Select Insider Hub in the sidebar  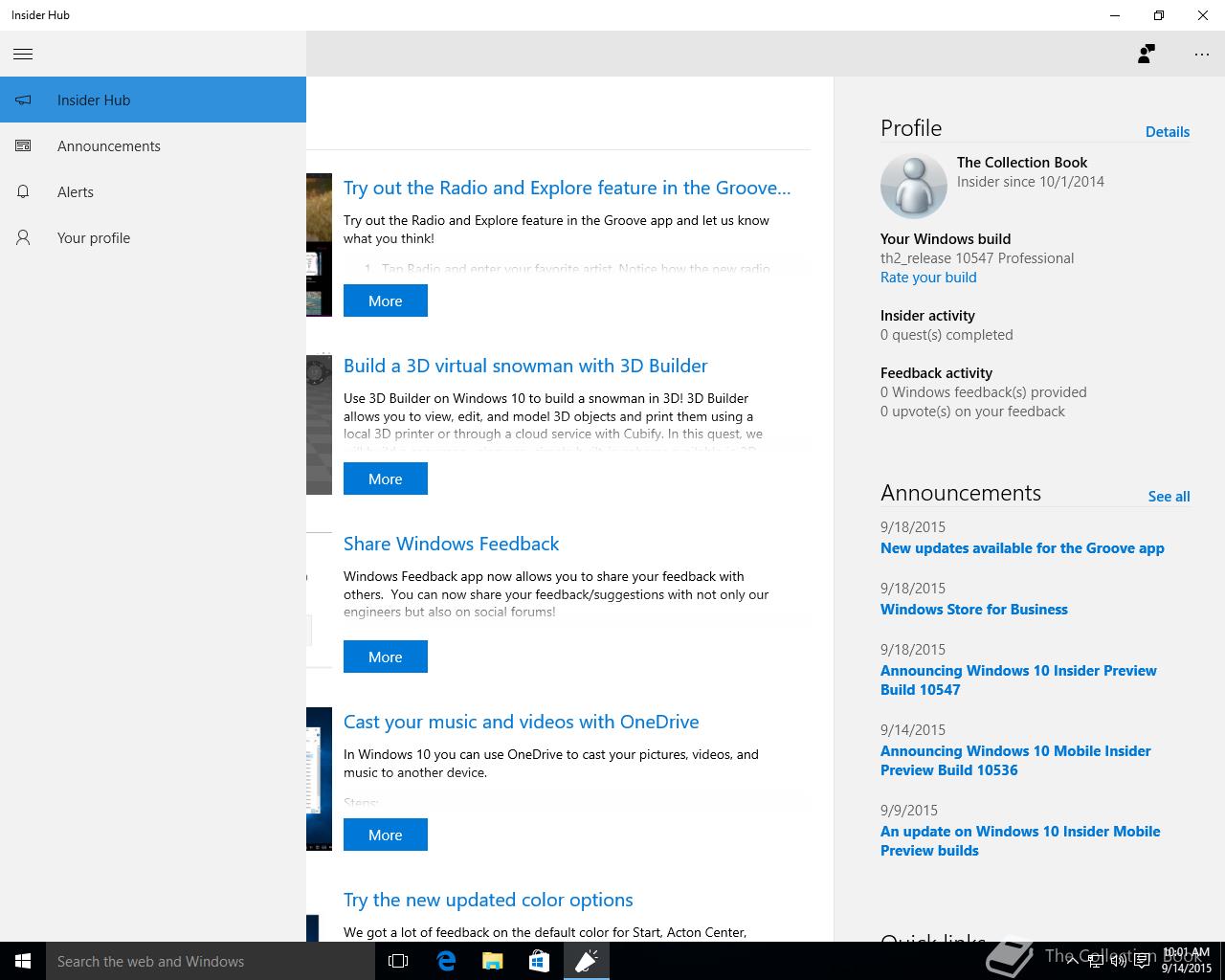(153, 100)
